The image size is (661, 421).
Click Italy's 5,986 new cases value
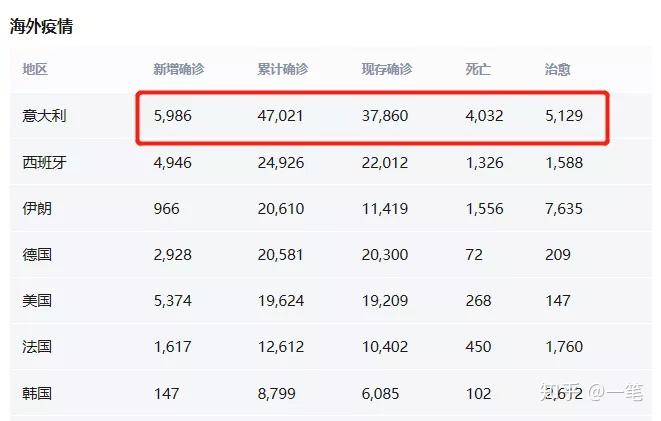pyautogui.click(x=172, y=116)
